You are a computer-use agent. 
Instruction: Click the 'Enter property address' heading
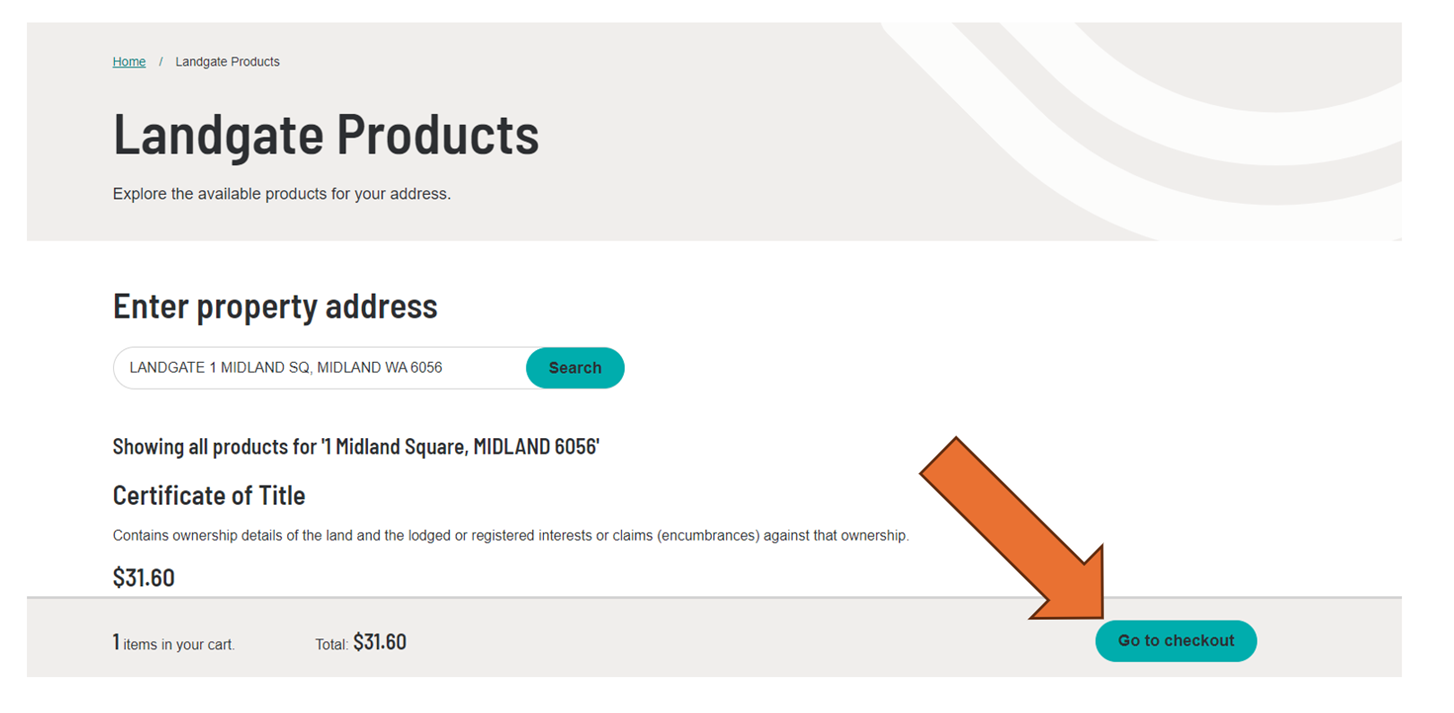(x=275, y=306)
